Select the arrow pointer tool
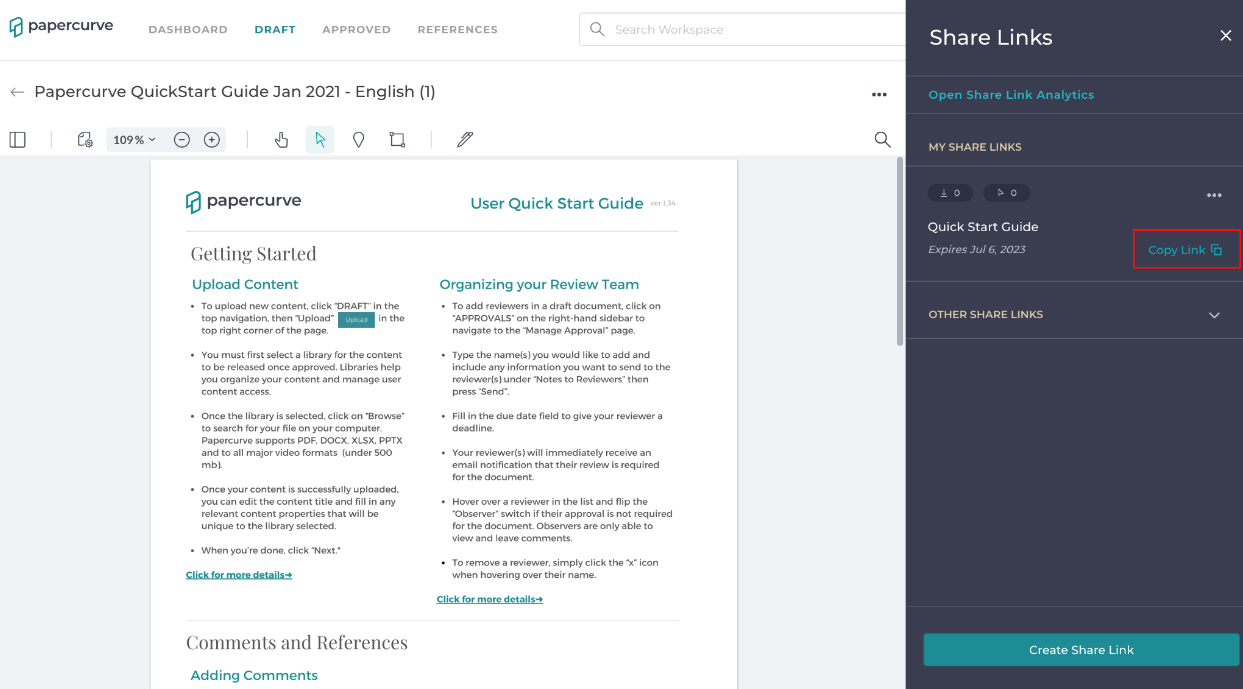 pyautogui.click(x=320, y=140)
